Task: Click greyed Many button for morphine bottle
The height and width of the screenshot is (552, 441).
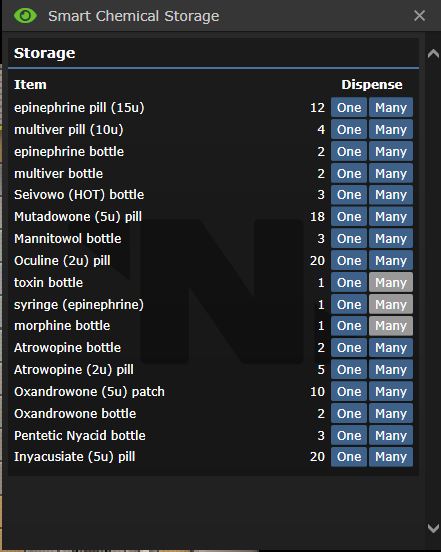Action: 391,326
